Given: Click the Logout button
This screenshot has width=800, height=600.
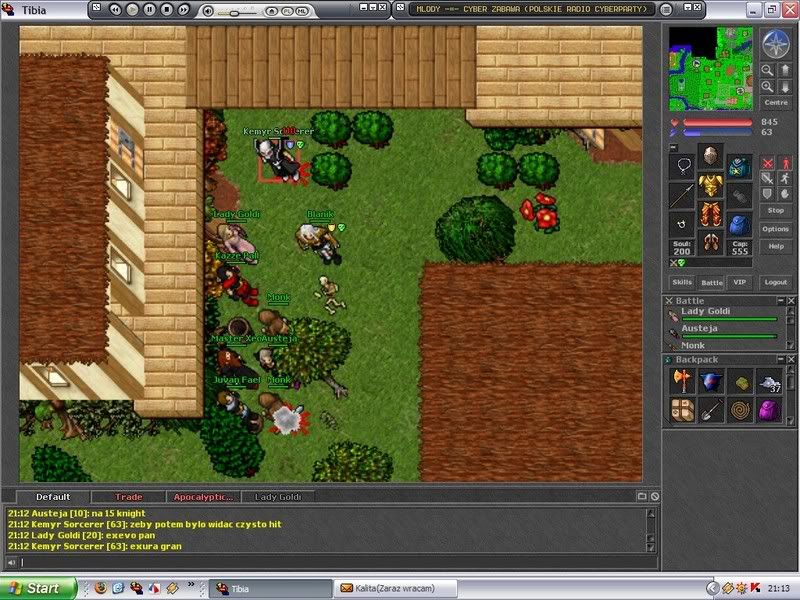Looking at the screenshot, I should point(776,282).
